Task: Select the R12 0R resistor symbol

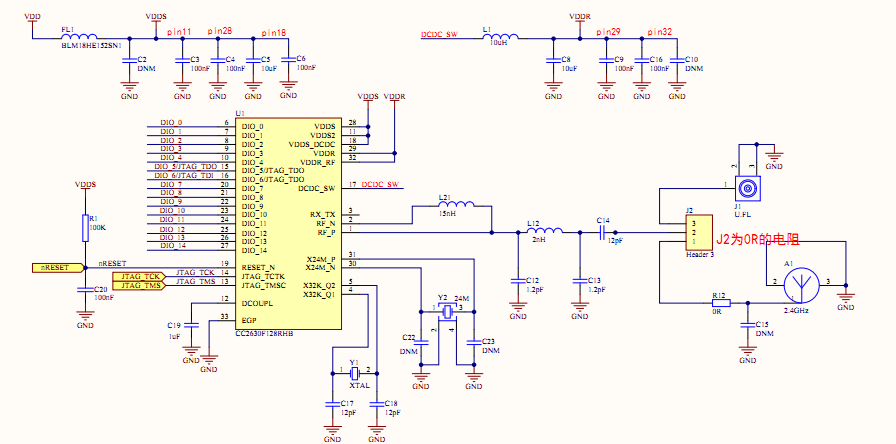Action: (x=723, y=302)
